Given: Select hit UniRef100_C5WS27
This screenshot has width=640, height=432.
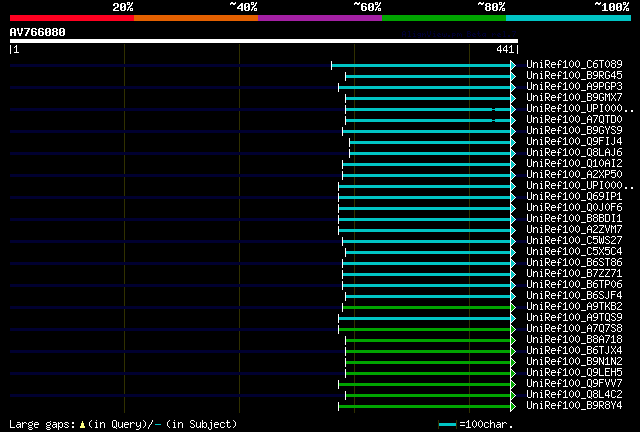Looking at the screenshot, I should click(574, 241).
